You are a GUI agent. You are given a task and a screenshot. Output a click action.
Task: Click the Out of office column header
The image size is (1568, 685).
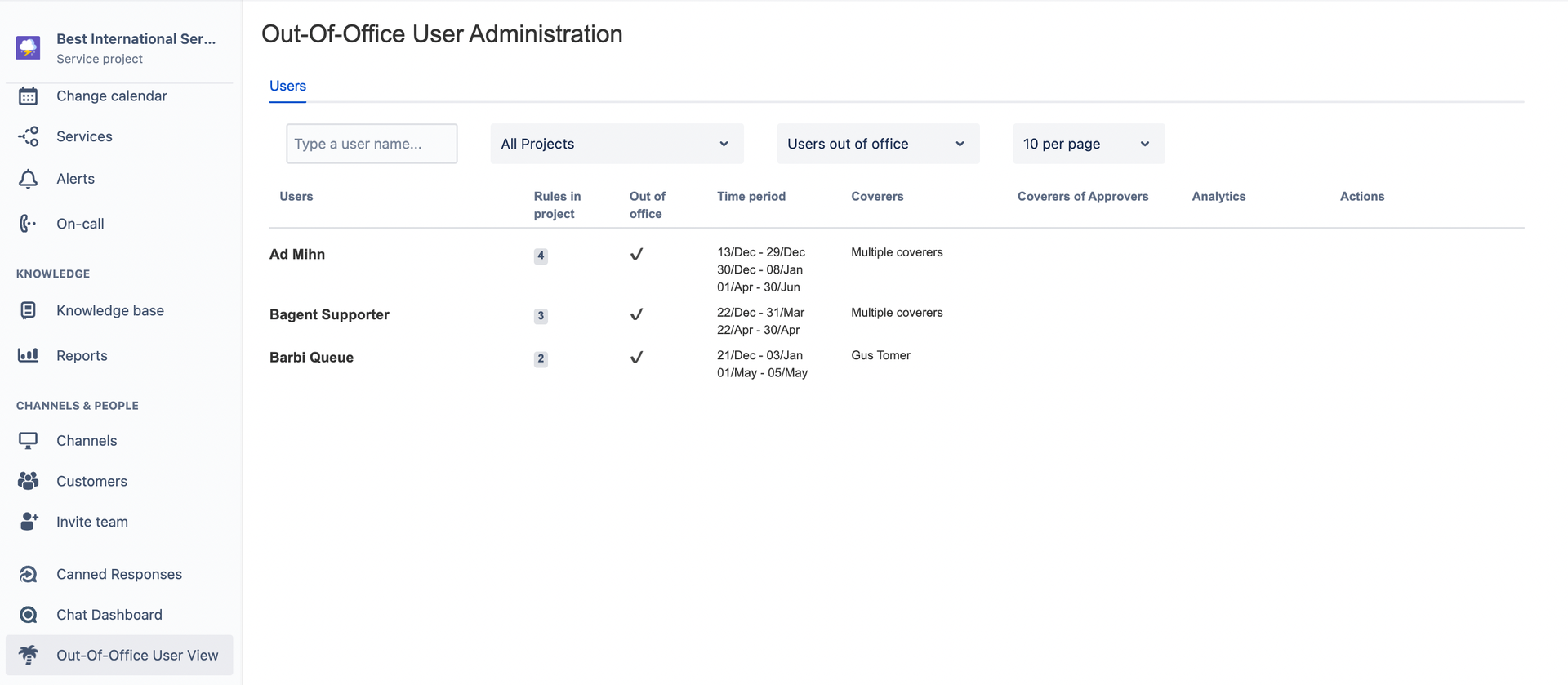pyautogui.click(x=647, y=205)
